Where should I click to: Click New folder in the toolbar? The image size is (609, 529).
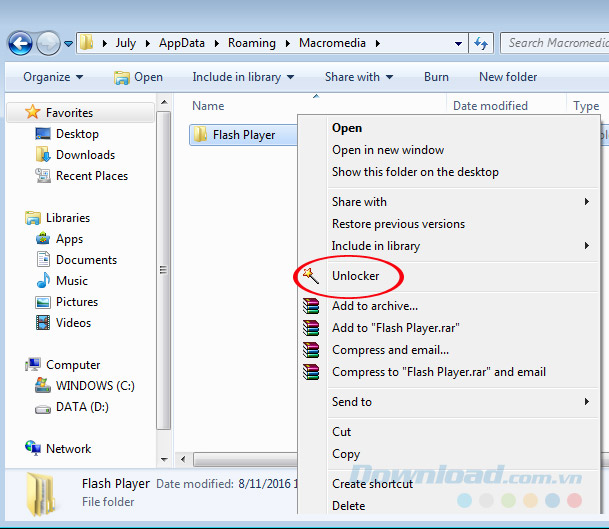click(x=508, y=77)
